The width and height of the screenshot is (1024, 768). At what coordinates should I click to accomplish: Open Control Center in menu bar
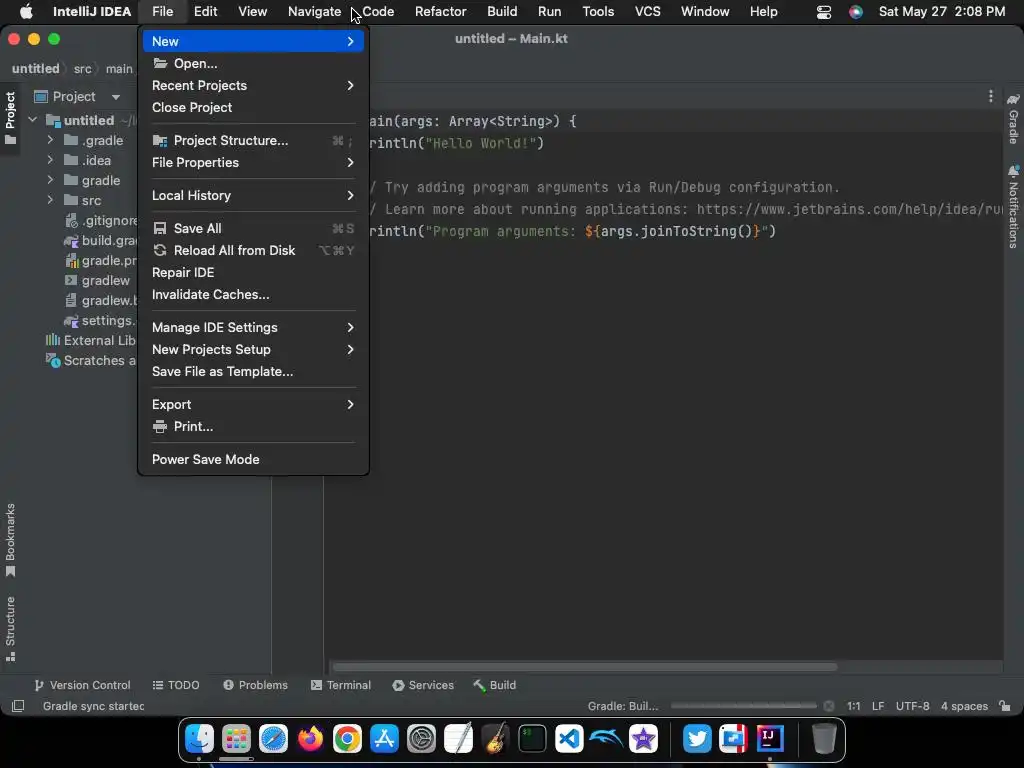tap(824, 12)
